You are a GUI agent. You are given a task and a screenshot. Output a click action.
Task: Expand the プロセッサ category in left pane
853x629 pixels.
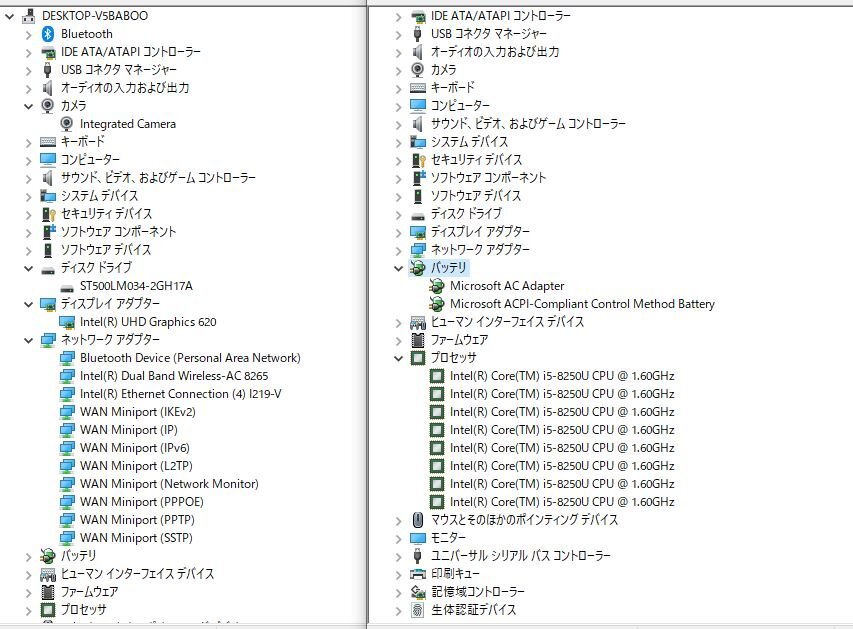coord(28,610)
